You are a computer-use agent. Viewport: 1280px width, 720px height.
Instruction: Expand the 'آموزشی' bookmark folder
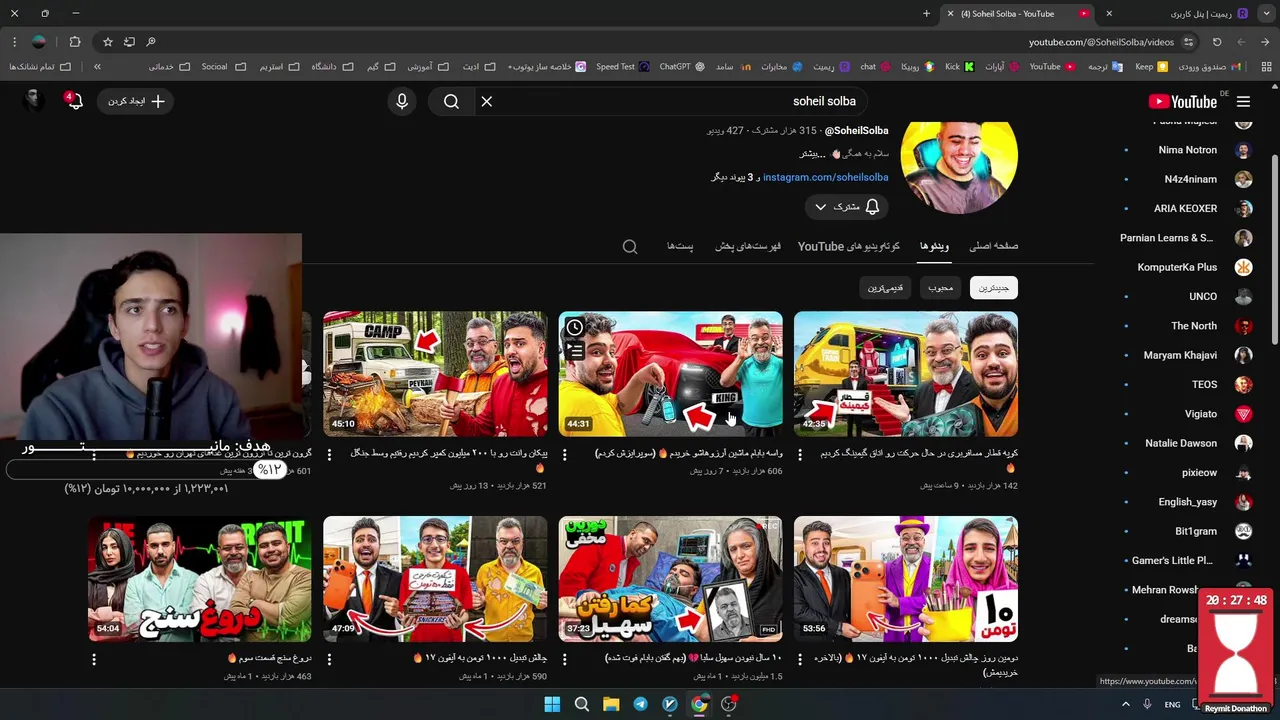click(427, 67)
